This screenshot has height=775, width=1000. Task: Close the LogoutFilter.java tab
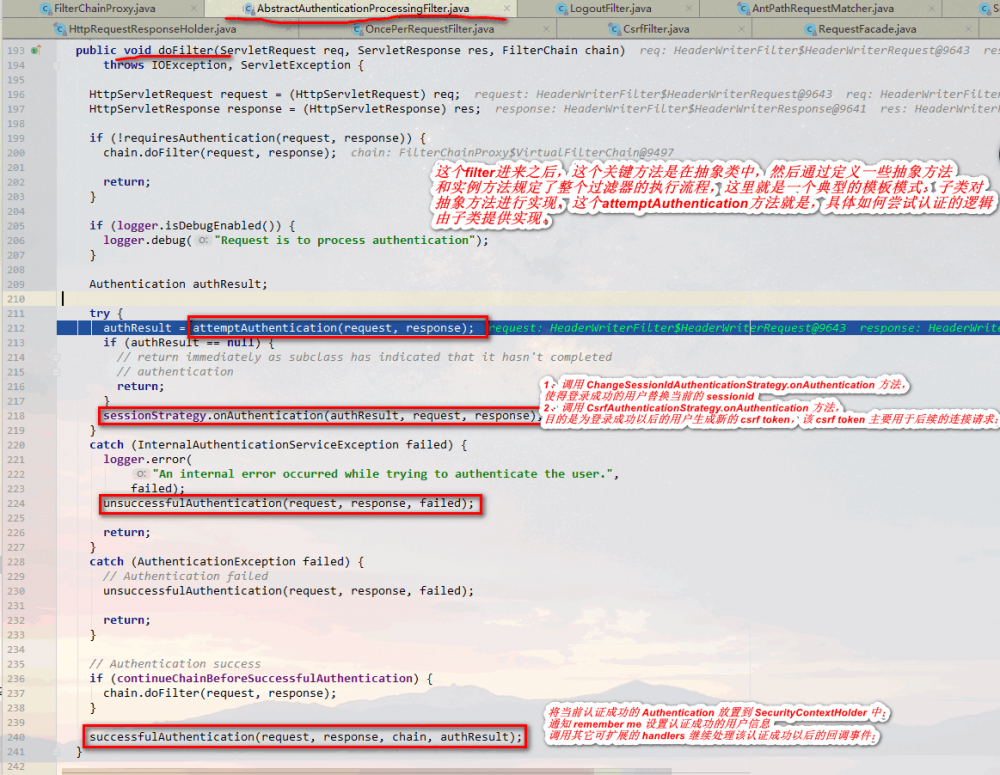[x=689, y=9]
